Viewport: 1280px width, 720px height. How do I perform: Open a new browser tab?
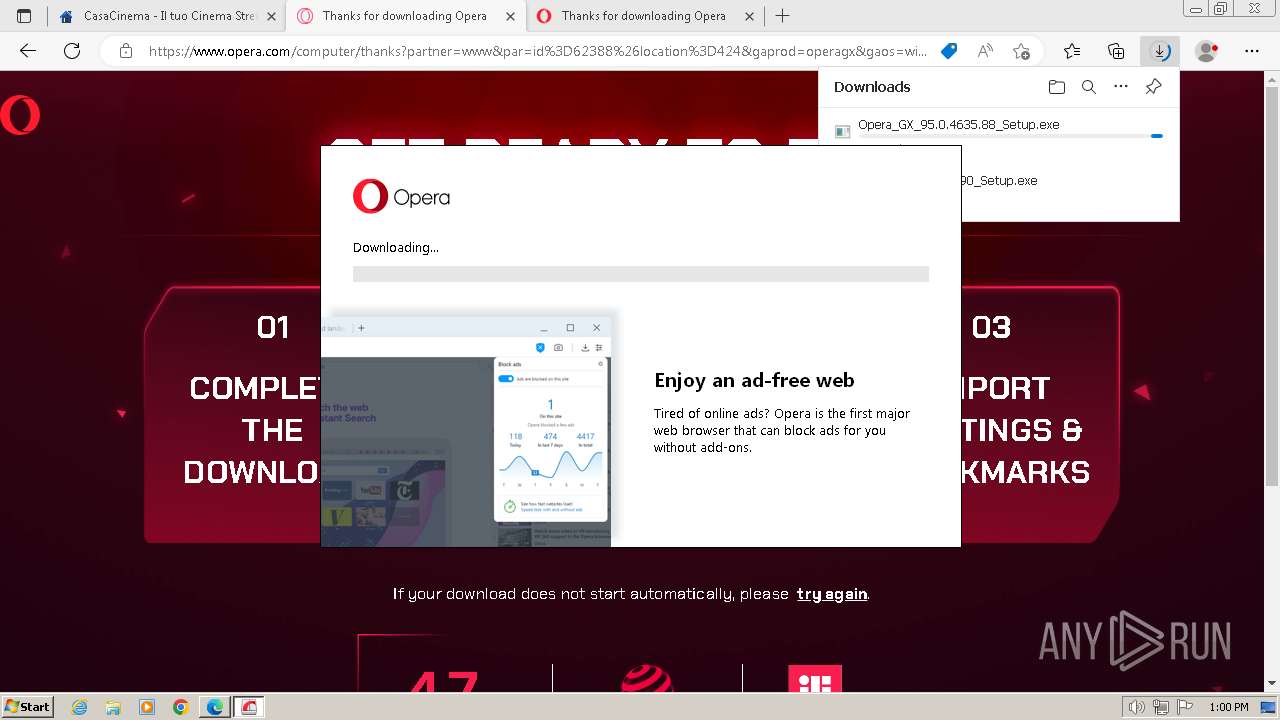(783, 16)
